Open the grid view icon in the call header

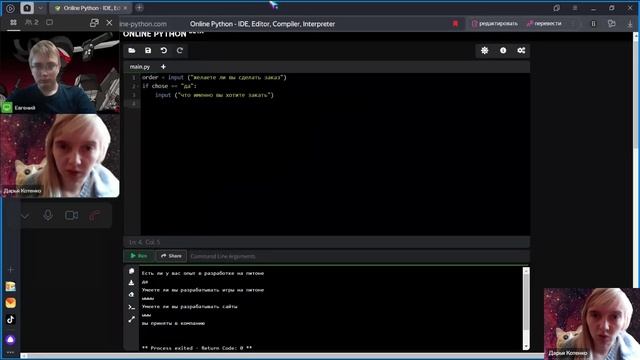pyautogui.click(x=13, y=22)
